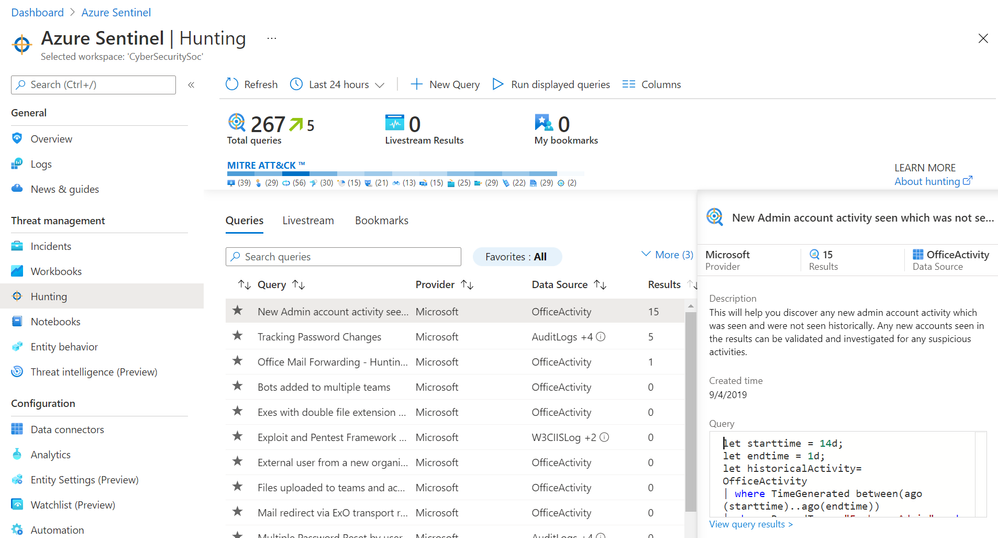
Task: Toggle favorite star for Exploit and Pentest Framework
Action: (237, 437)
